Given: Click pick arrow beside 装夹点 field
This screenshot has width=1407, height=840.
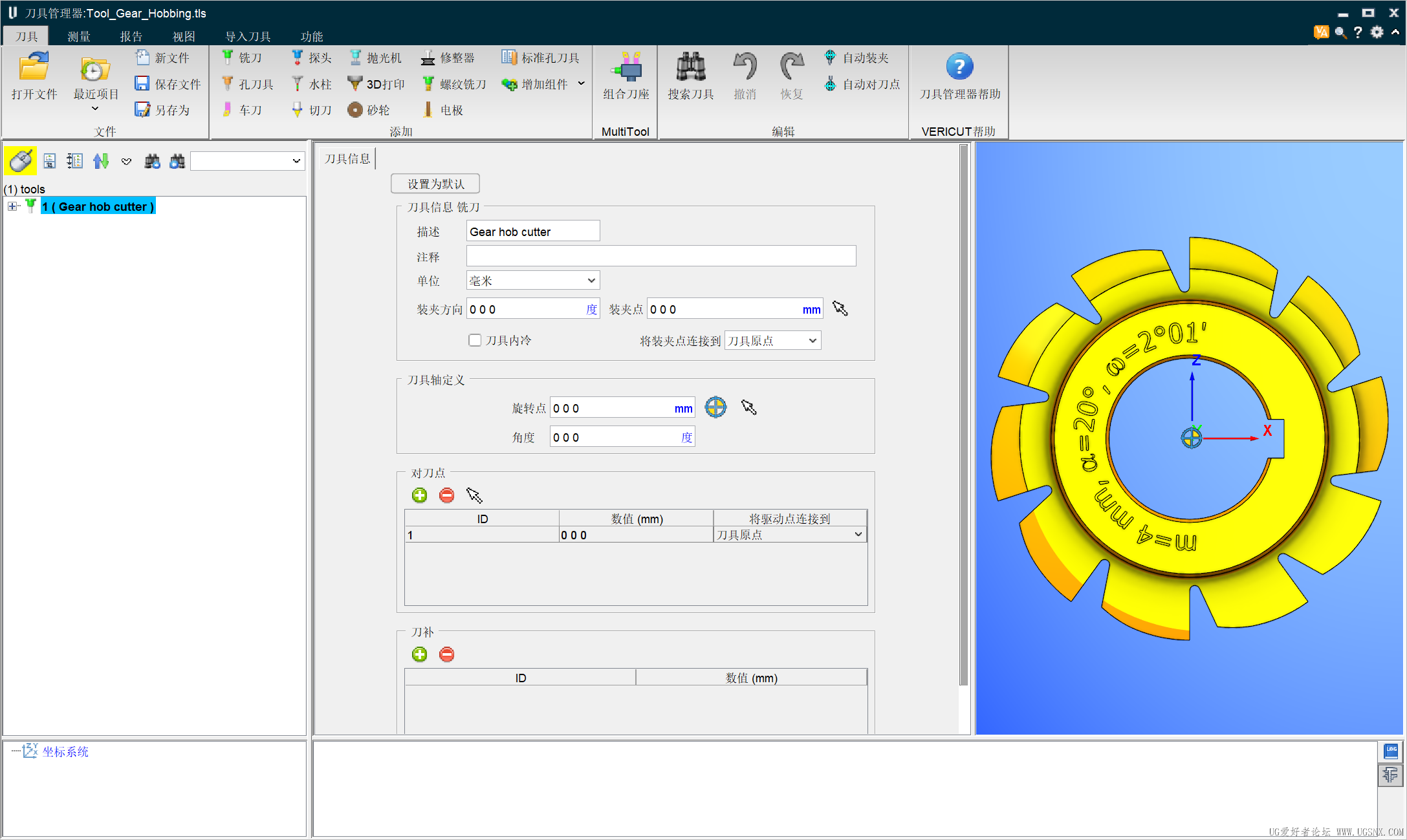Looking at the screenshot, I should point(840,308).
